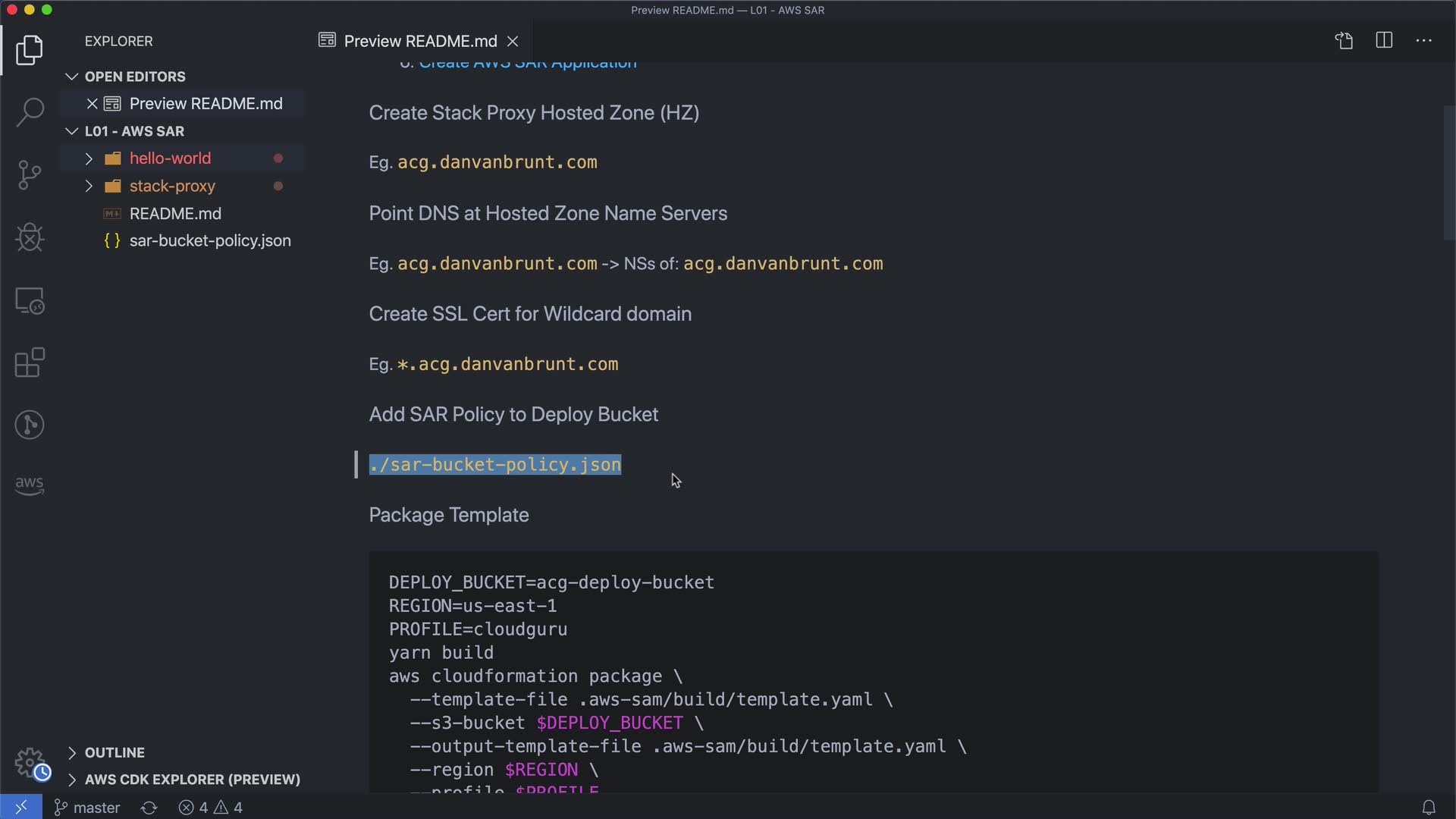The width and height of the screenshot is (1456, 819).
Task: Open the Source Control view
Action: pos(30,175)
